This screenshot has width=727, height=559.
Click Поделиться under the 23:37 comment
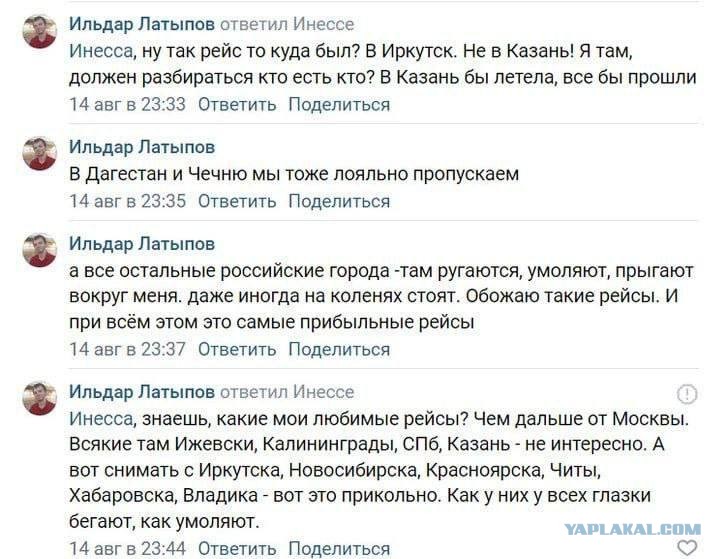339,349
